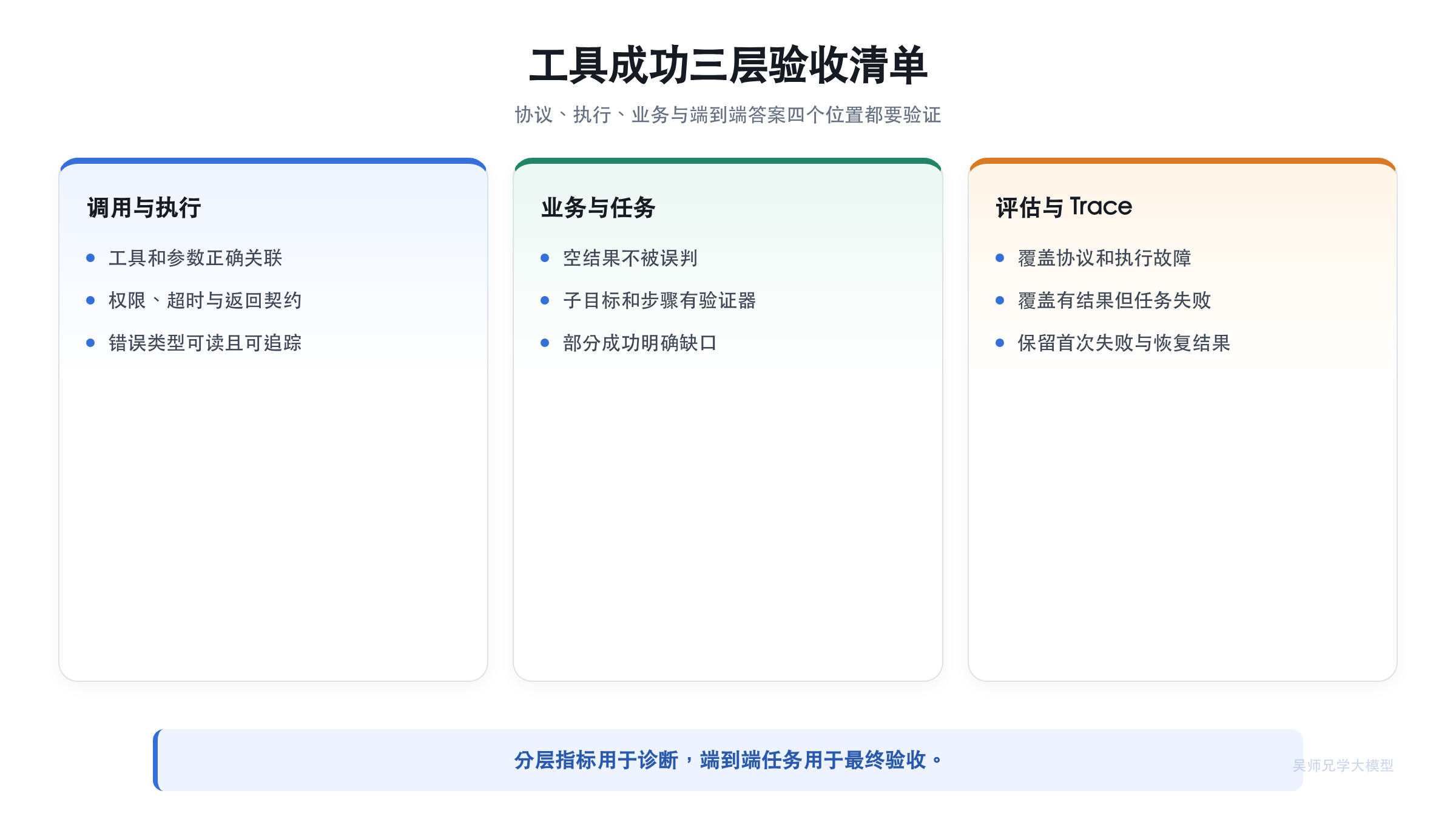This screenshot has height=819, width=1456.
Task: Select the 评估与 Trace card heading
Action: click(1064, 207)
